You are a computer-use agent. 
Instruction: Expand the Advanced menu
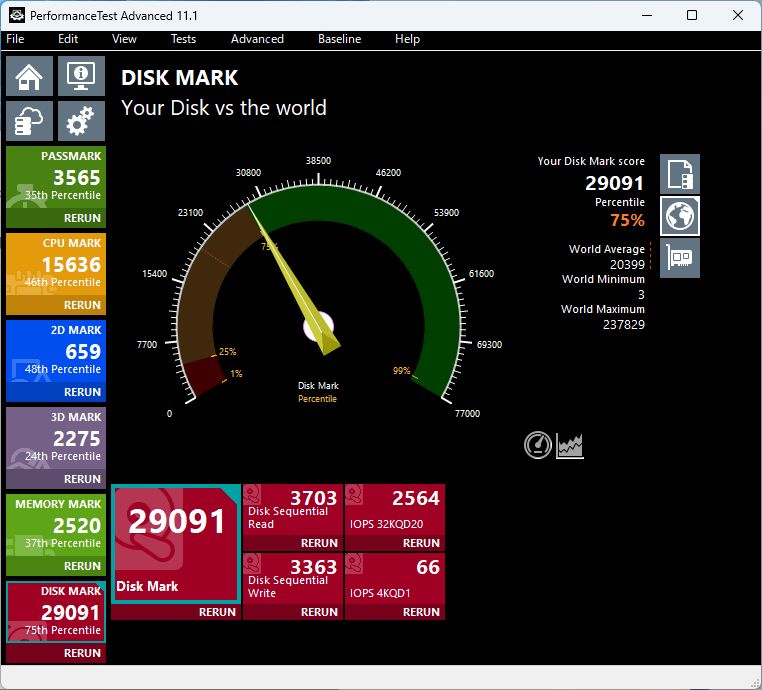click(x=257, y=39)
